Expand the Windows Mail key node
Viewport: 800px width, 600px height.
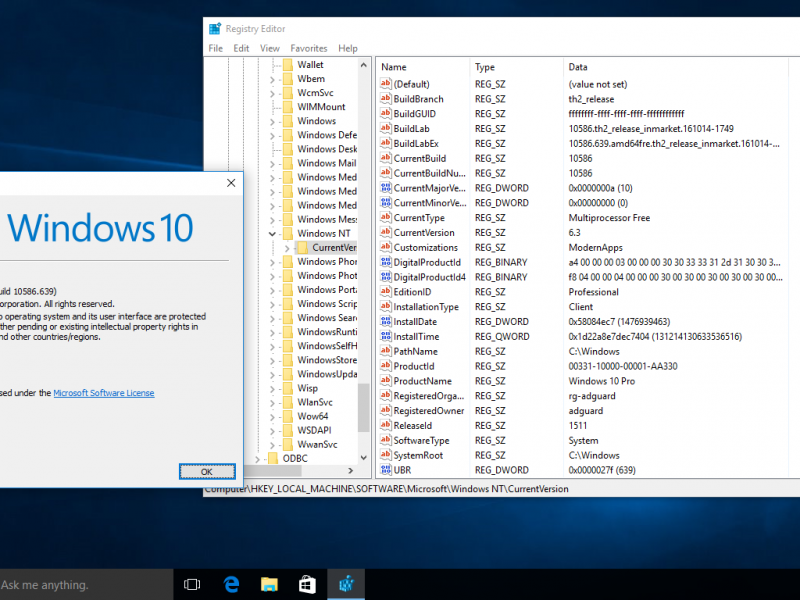pos(272,163)
